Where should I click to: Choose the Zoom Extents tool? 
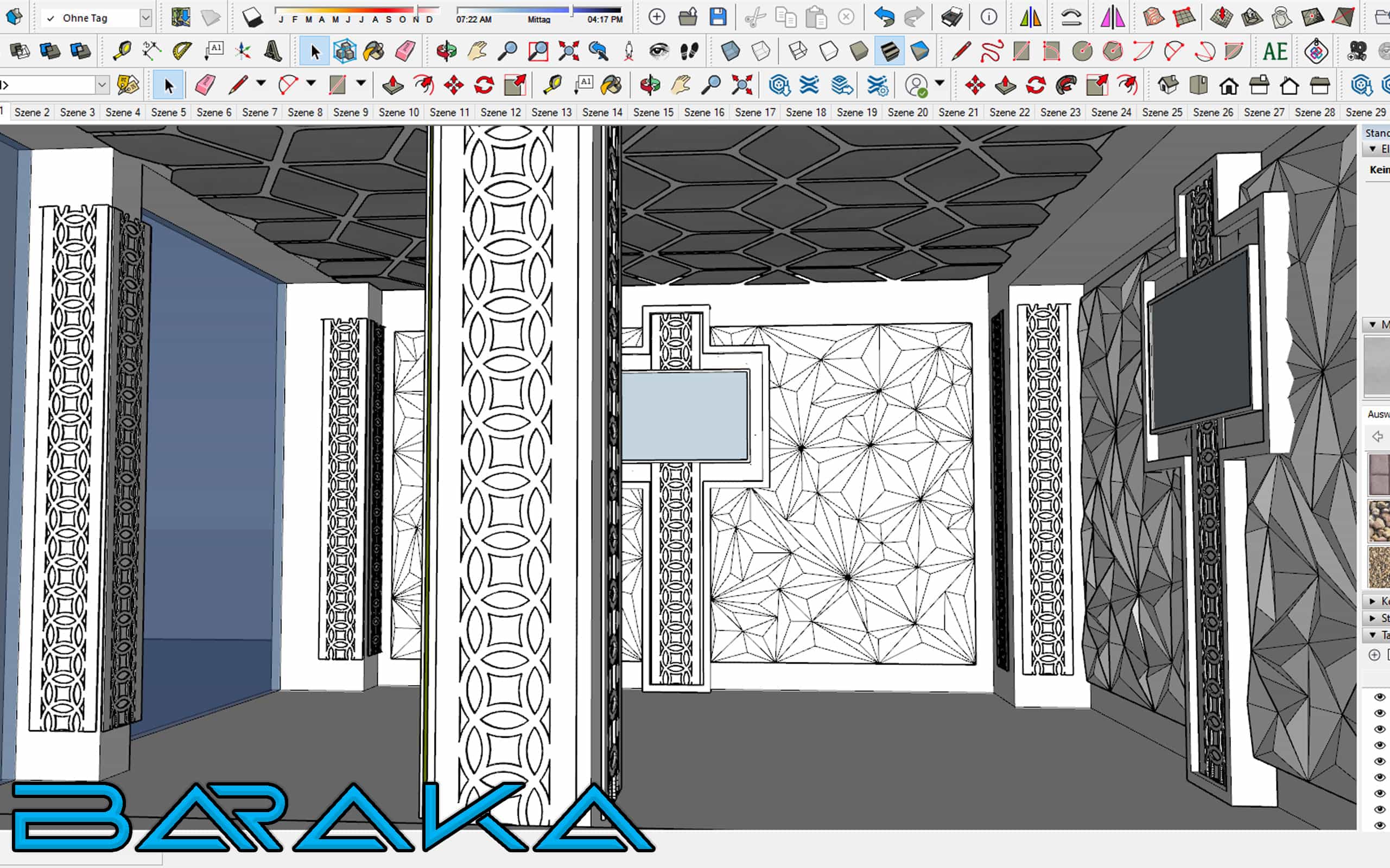click(569, 52)
